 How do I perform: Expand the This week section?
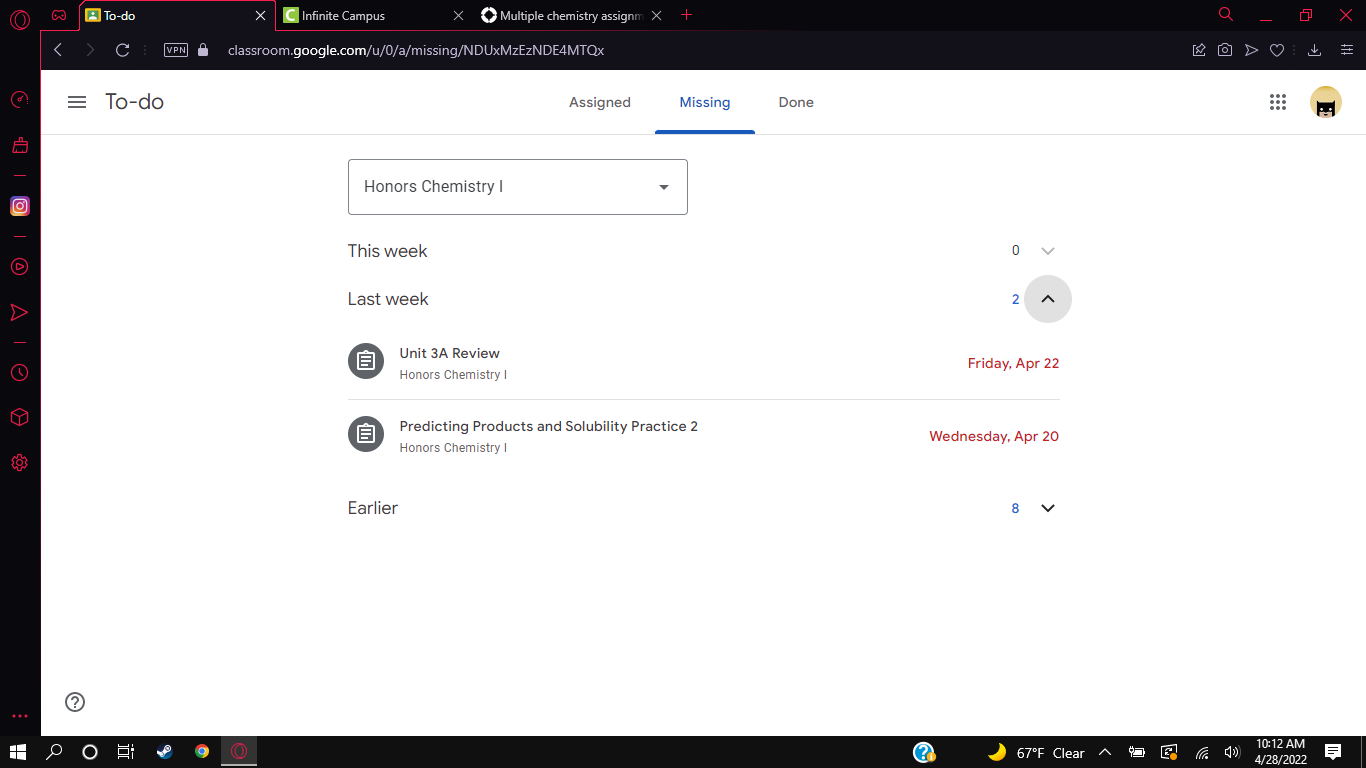click(1048, 251)
